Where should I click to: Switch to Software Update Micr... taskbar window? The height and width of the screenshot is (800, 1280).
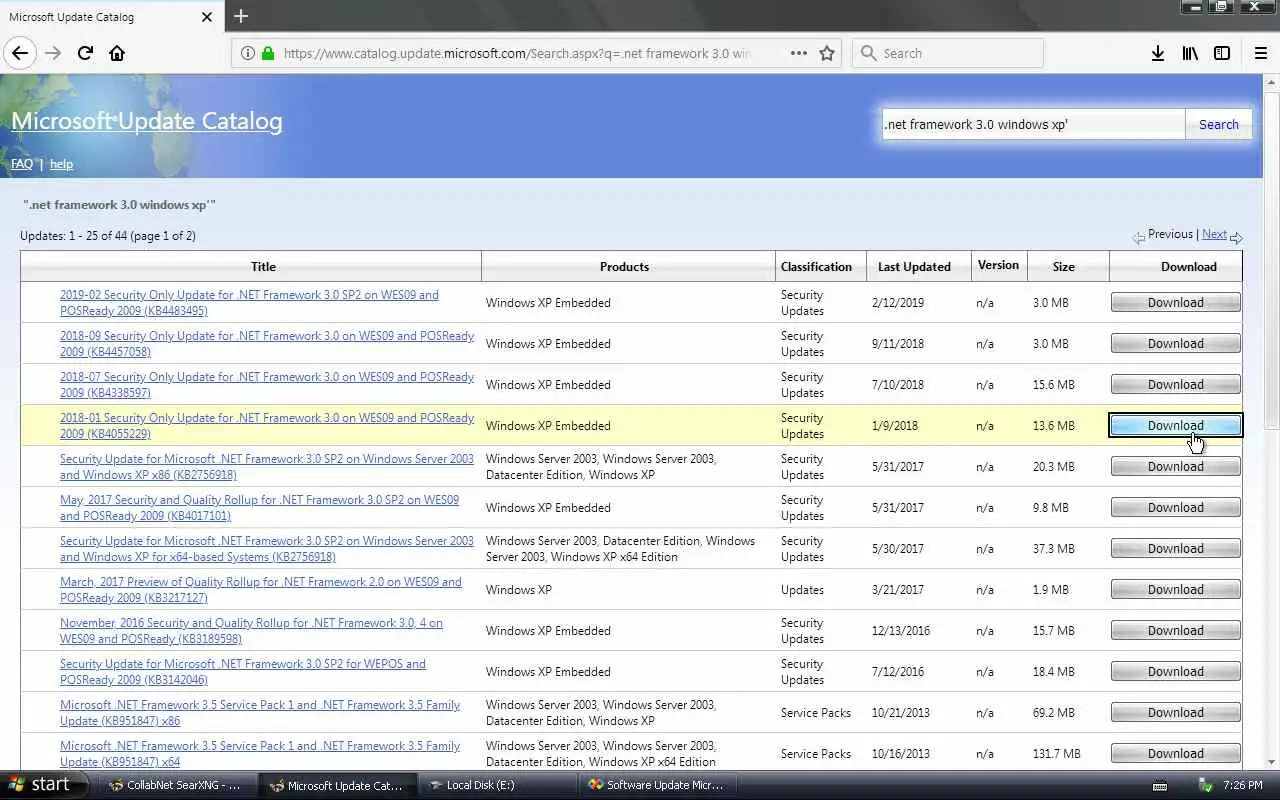(x=656, y=785)
